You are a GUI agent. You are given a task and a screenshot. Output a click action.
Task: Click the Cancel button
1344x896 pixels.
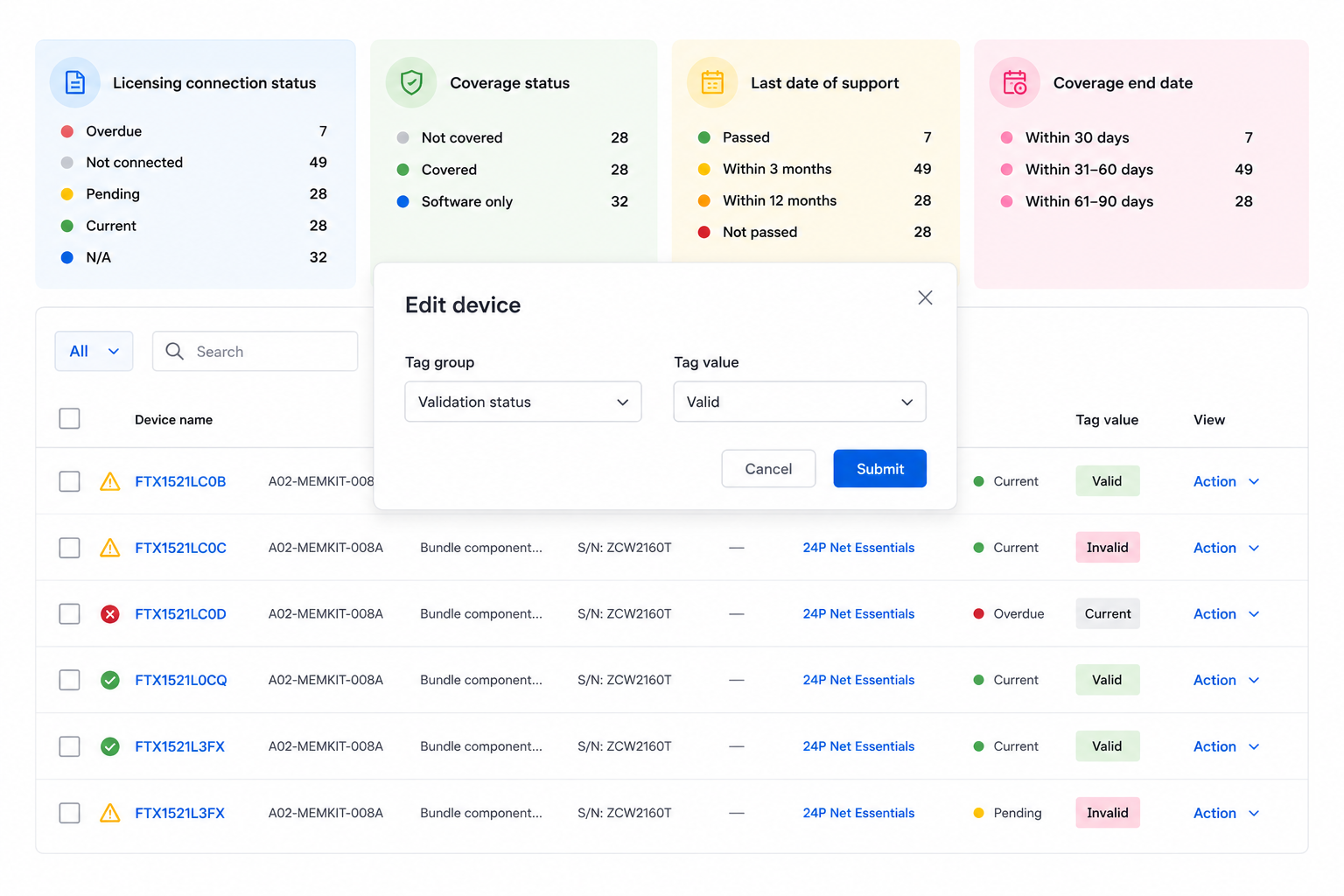768,469
